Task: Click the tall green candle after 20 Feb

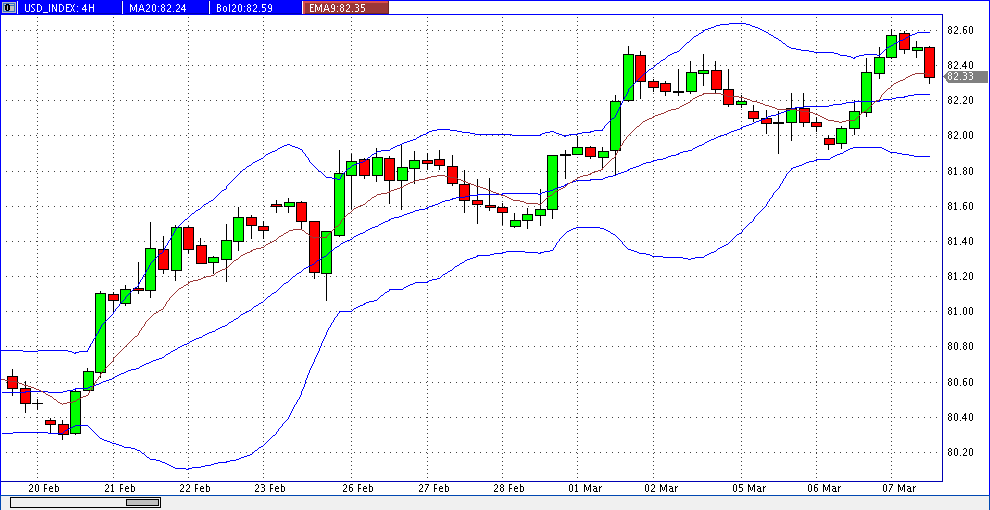Action: [x=100, y=332]
